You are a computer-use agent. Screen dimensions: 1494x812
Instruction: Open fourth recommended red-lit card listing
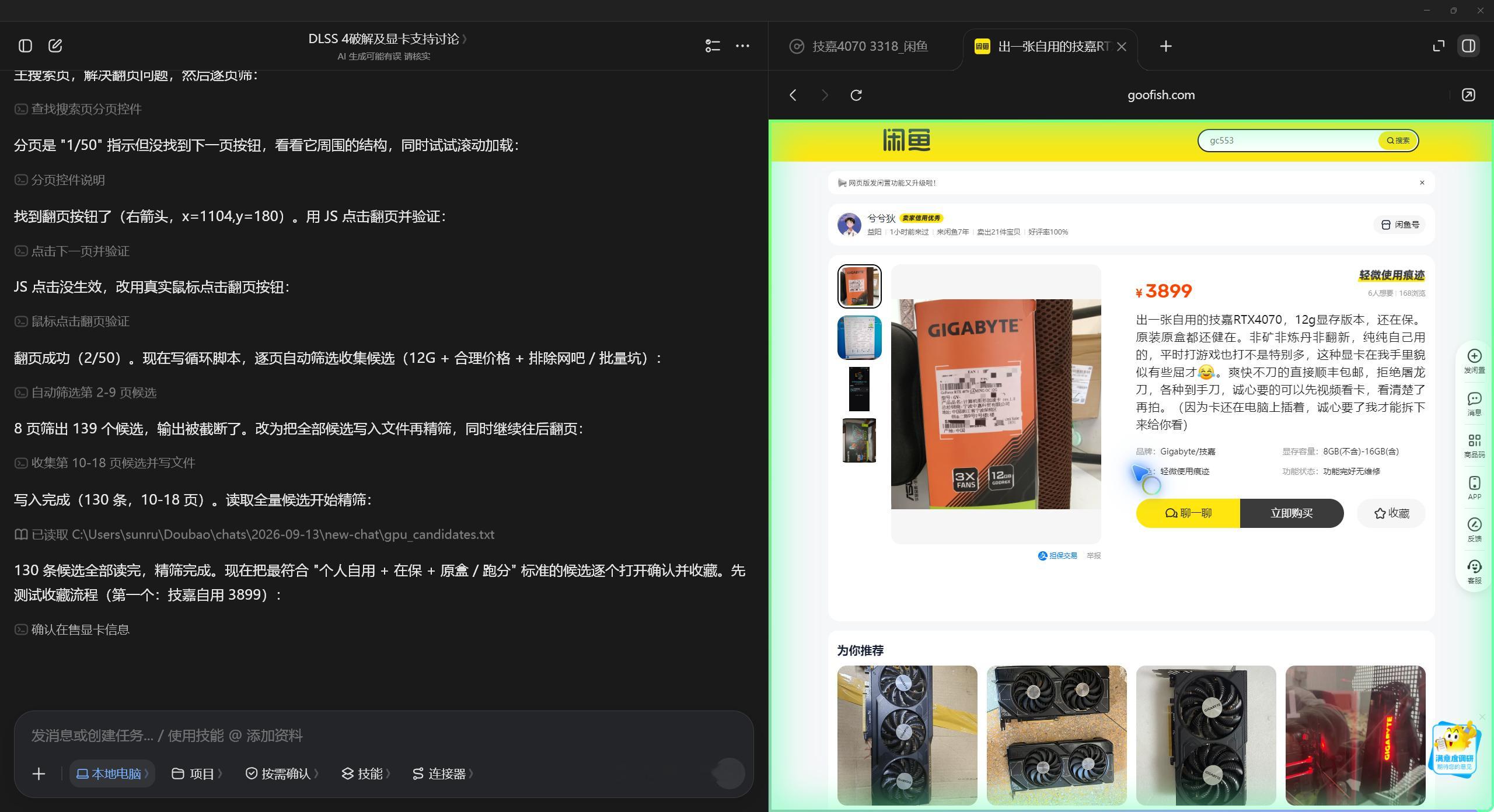pos(1355,736)
